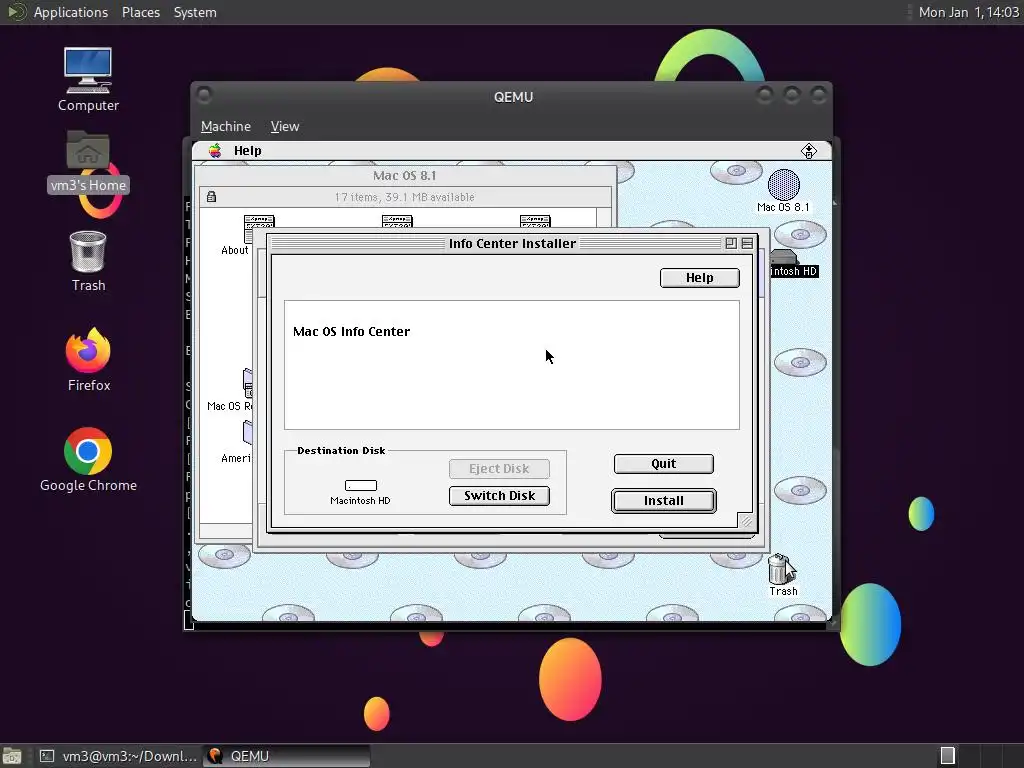The width and height of the screenshot is (1024, 768).
Task: Click the distro logo icon in top panel
Action: [x=16, y=12]
